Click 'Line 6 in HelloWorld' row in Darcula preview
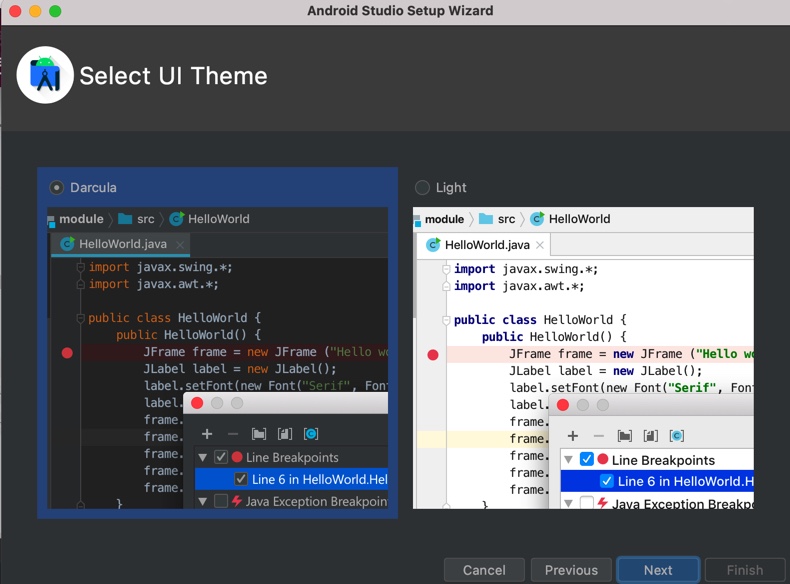This screenshot has width=790, height=584. pyautogui.click(x=291, y=479)
